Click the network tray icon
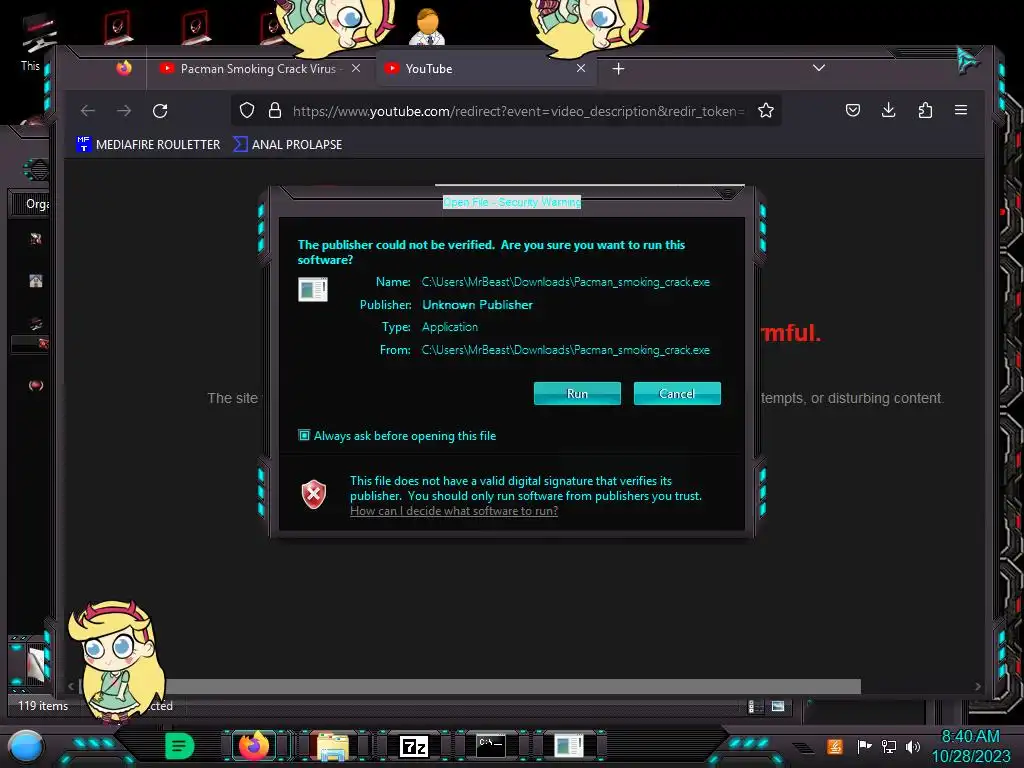Screen dimensions: 1024x768 [889, 746]
